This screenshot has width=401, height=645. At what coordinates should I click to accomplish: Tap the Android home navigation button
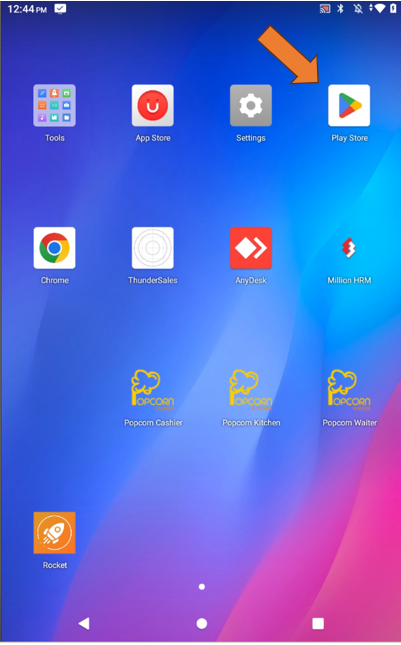pos(202,624)
